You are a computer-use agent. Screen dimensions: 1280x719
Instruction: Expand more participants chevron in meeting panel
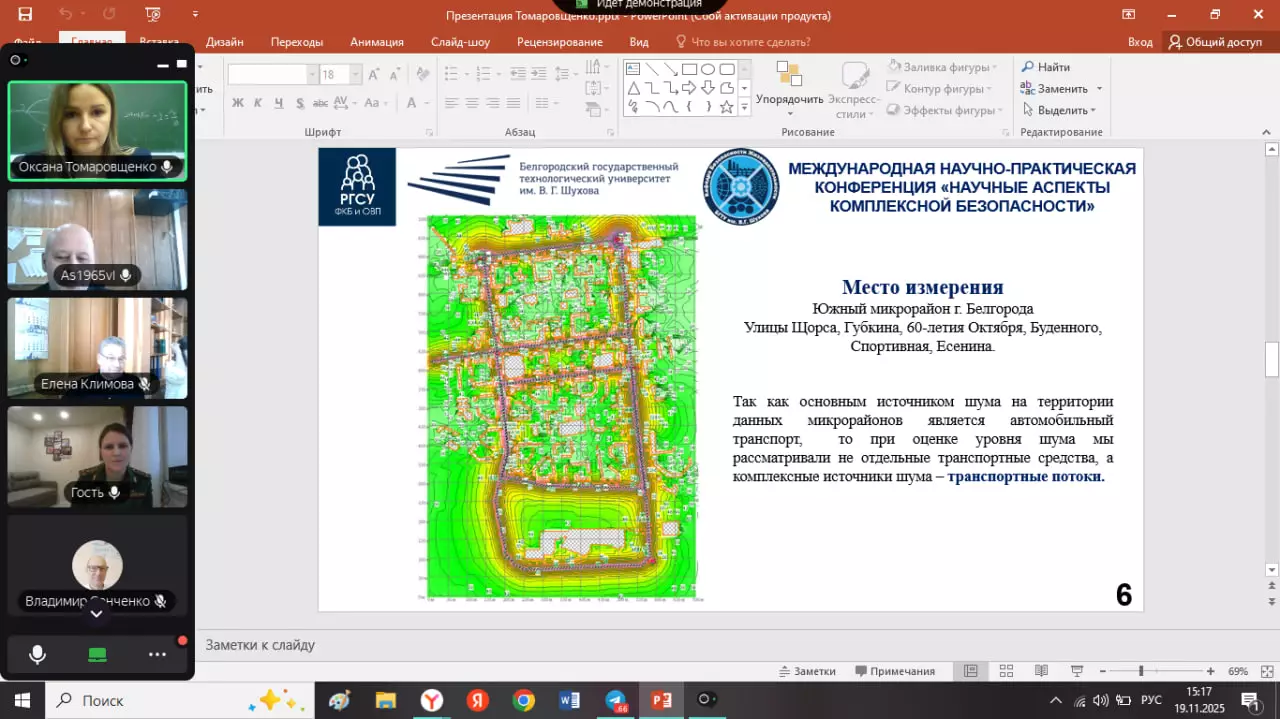pos(97,614)
